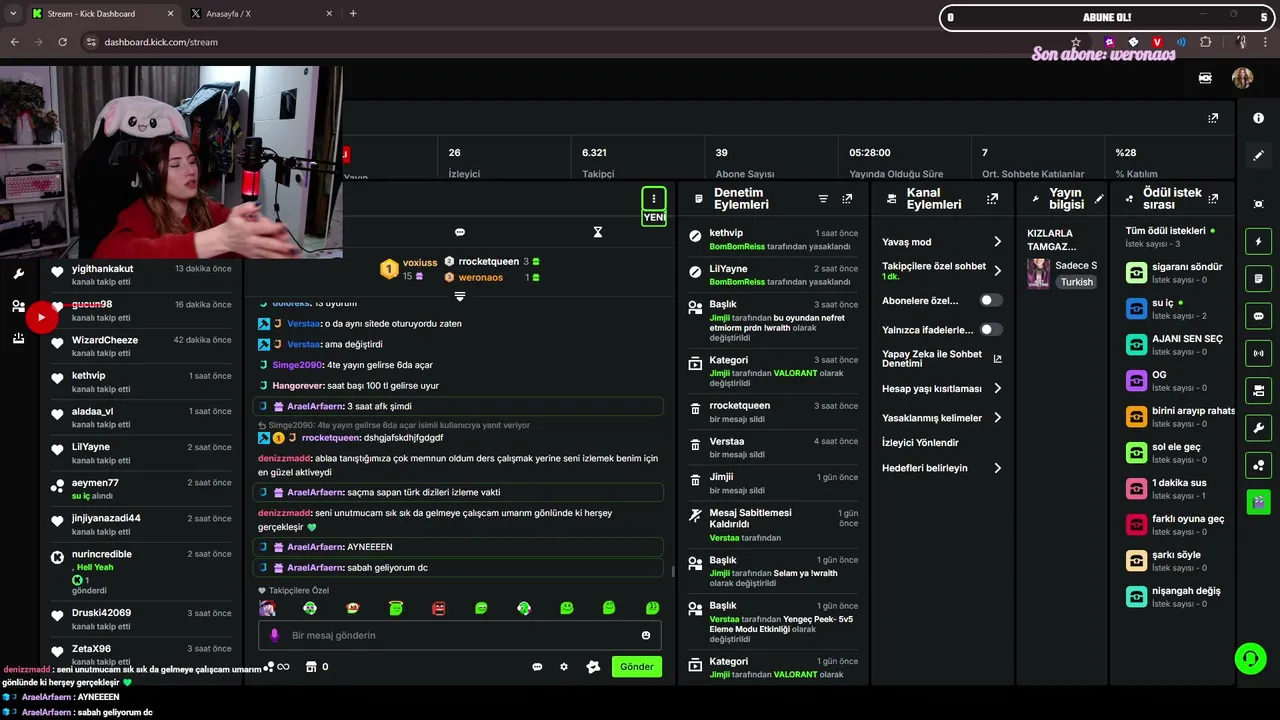Click İzleyici Yönlendir option
Viewport: 1280px width, 720px height.
(920, 443)
